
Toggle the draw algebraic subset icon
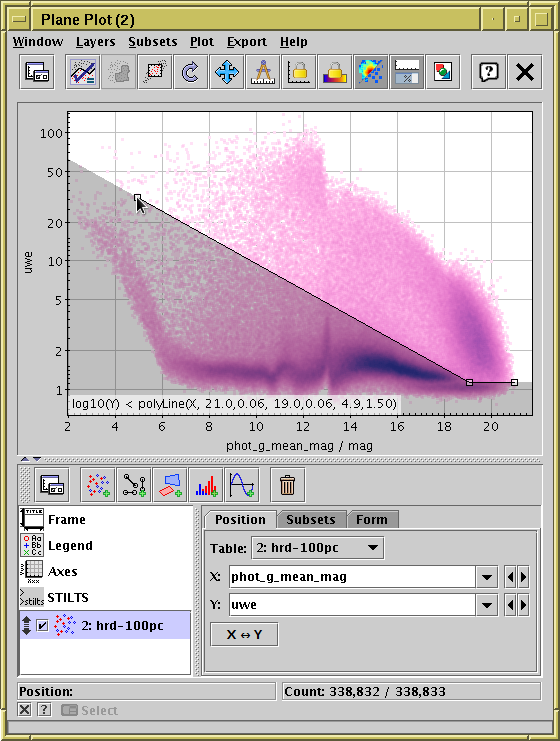point(83,72)
